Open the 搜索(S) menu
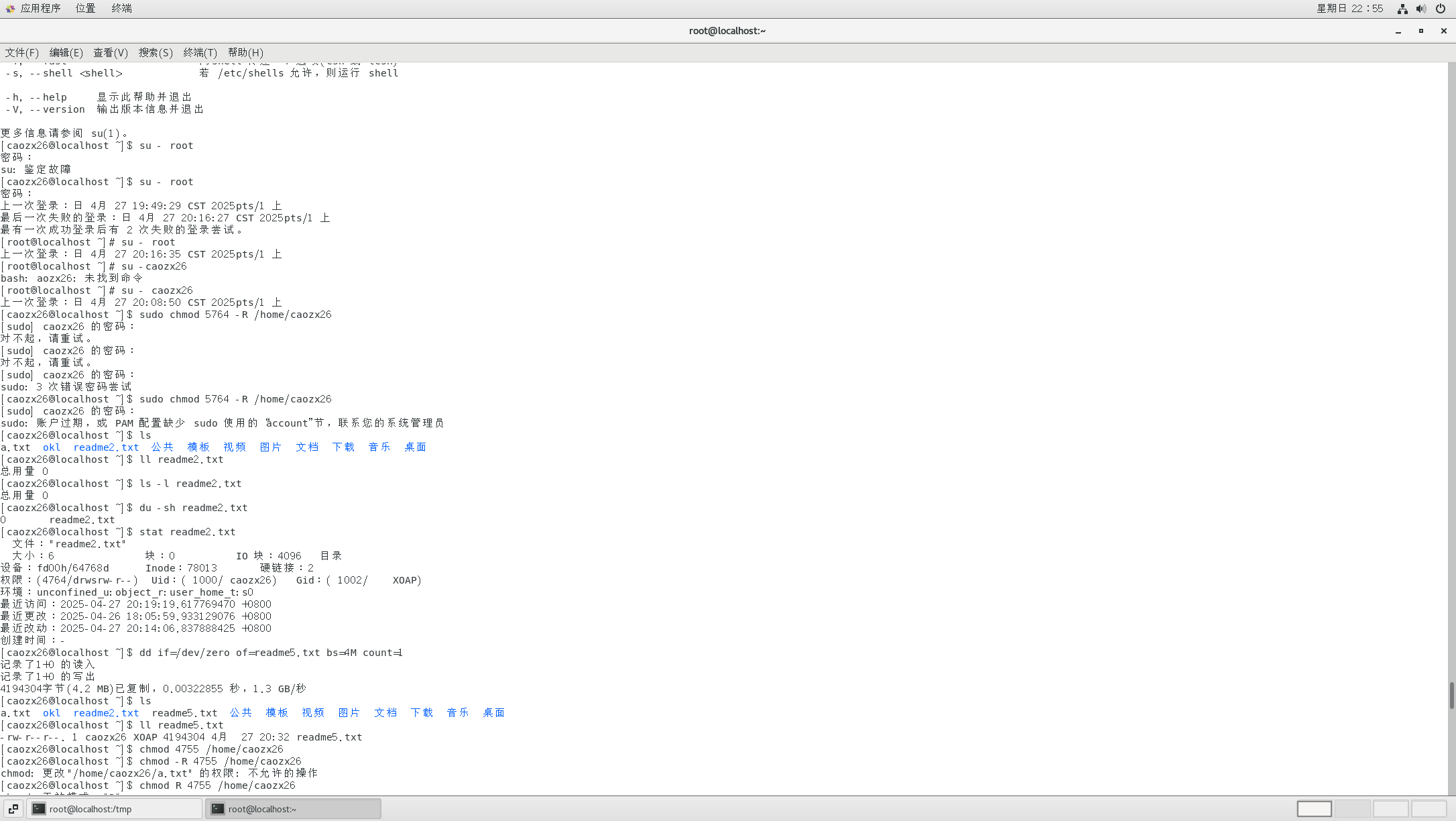Image resolution: width=1456 pixels, height=821 pixels. [x=156, y=52]
